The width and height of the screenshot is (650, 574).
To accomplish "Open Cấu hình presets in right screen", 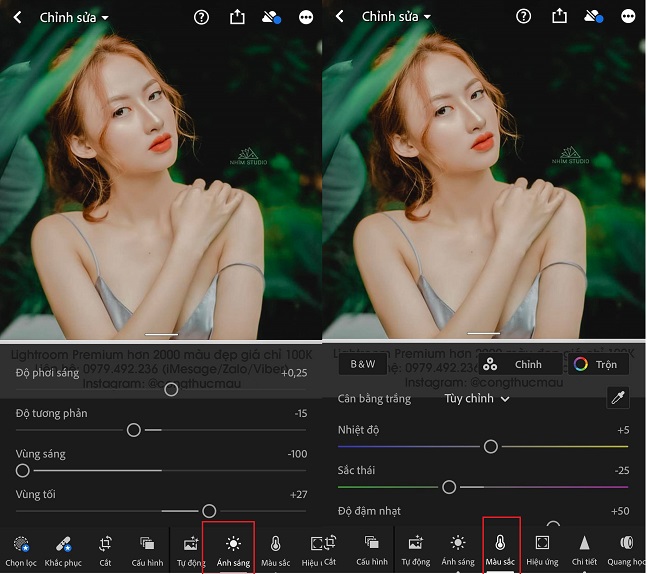I will [372, 550].
